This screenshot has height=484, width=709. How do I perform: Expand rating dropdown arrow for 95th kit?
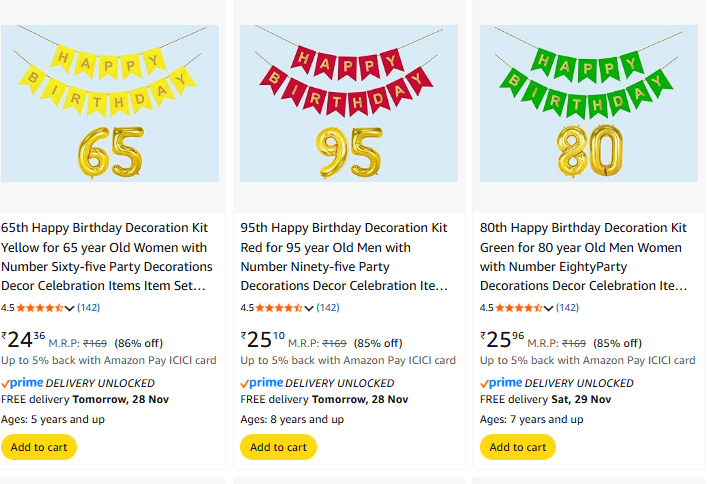pyautogui.click(x=309, y=308)
